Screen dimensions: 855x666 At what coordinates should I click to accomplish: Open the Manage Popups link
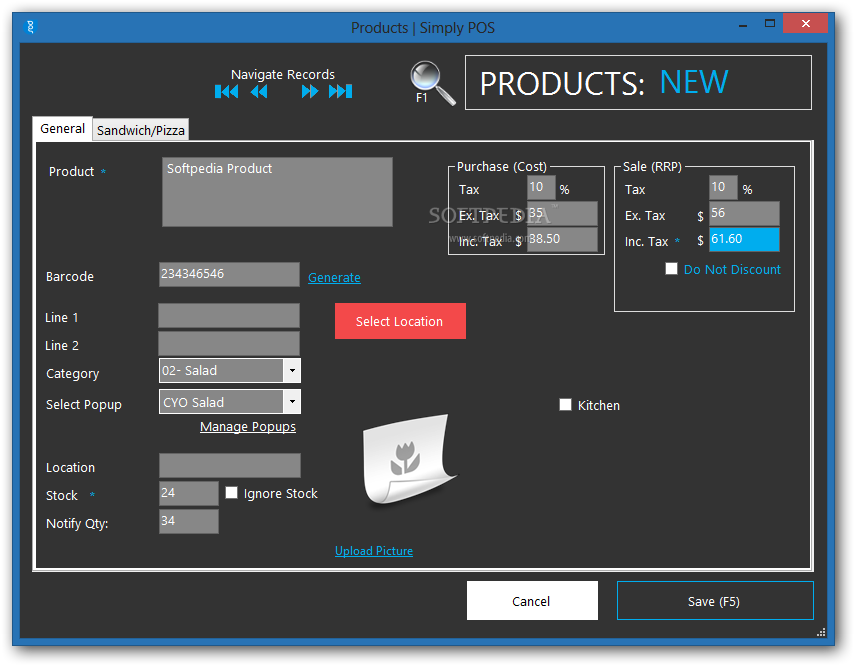point(248,427)
